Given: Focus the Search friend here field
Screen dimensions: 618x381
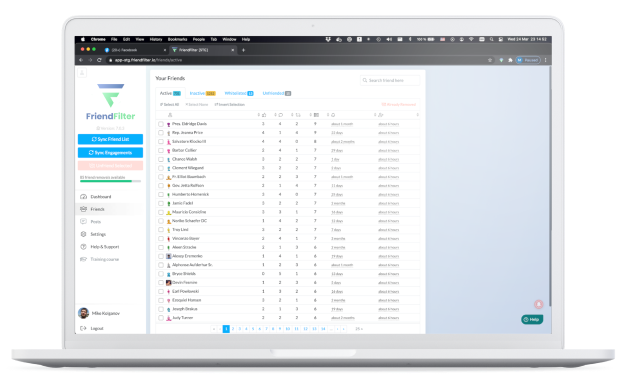Looking at the screenshot, I should pos(390,80).
